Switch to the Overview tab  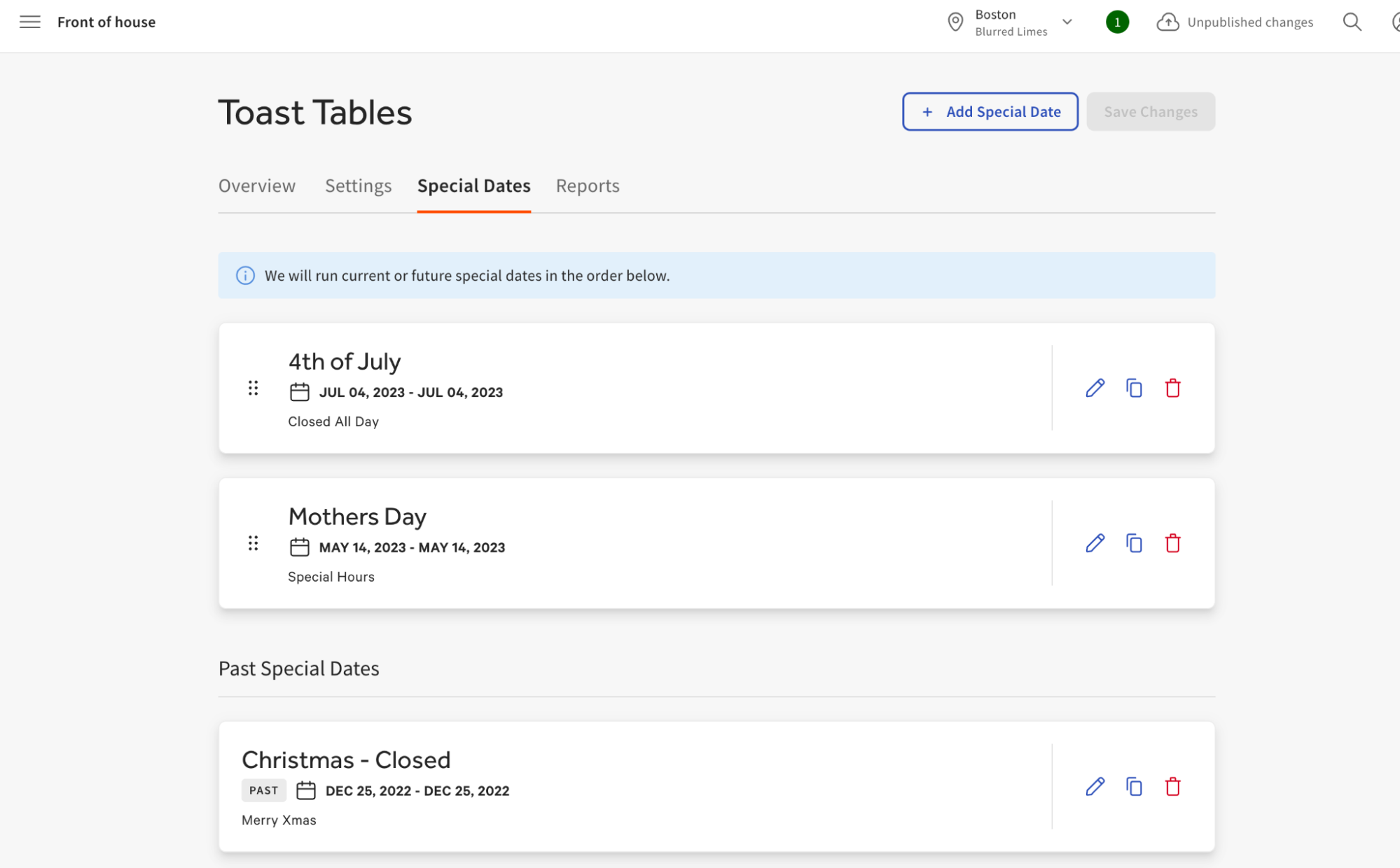coord(256,185)
